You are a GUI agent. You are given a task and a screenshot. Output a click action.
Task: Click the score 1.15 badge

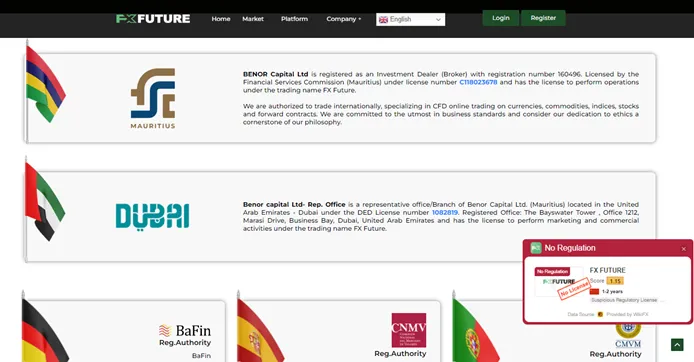point(615,281)
